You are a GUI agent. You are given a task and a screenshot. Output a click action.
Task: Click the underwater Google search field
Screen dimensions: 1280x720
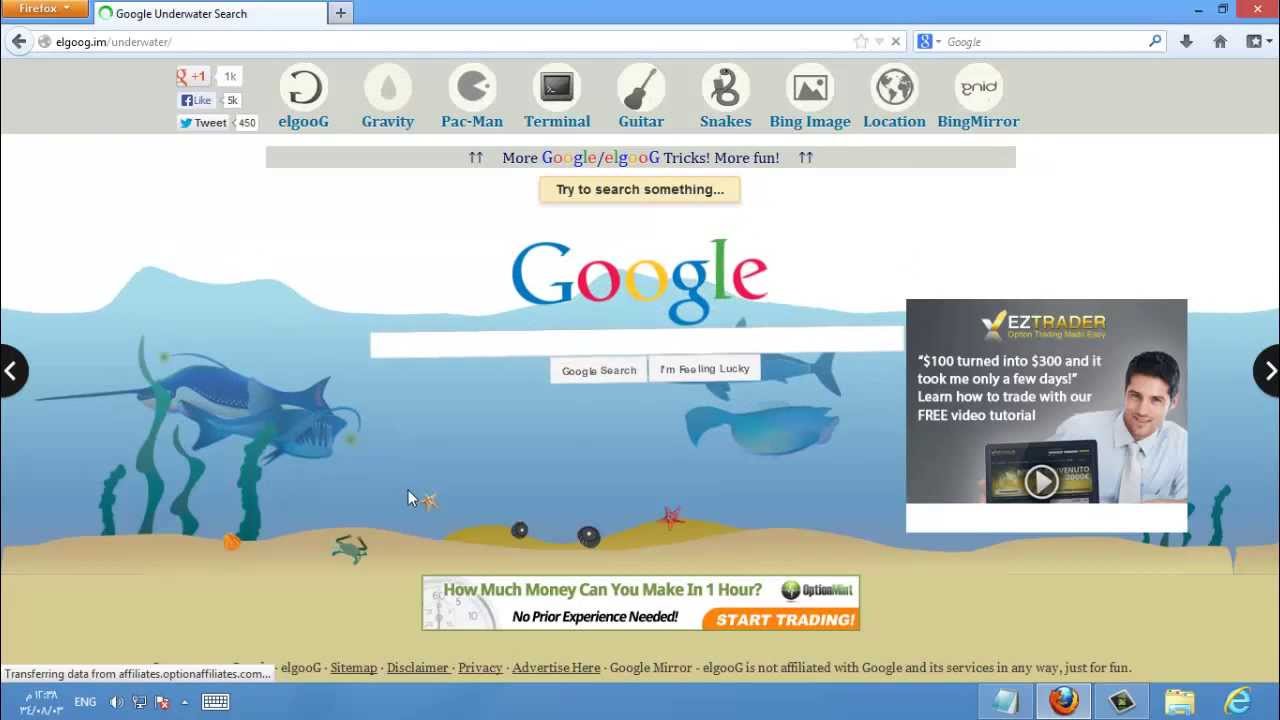tap(636, 344)
